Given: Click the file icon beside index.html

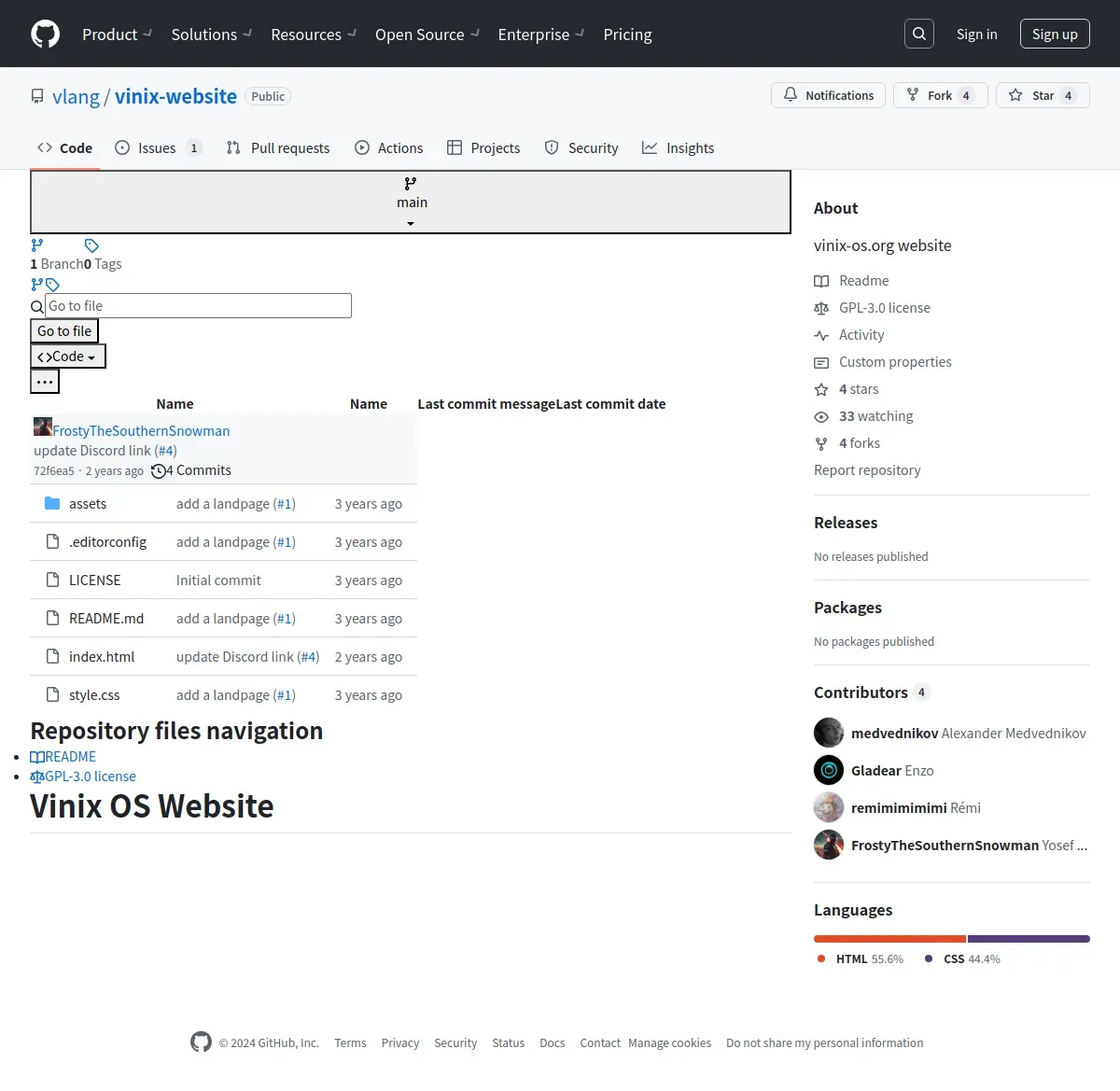Looking at the screenshot, I should coord(53,657).
